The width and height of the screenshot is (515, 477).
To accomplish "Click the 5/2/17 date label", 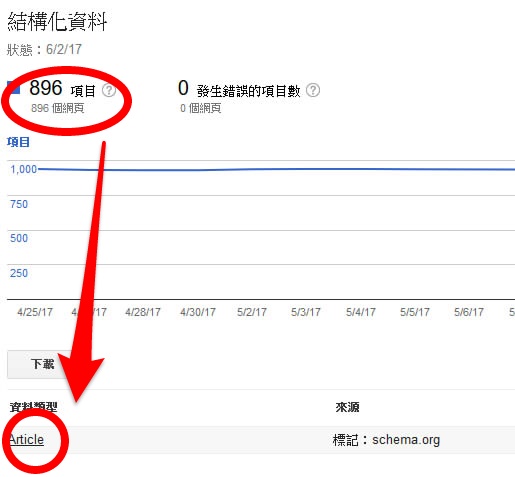I will coord(252,312).
